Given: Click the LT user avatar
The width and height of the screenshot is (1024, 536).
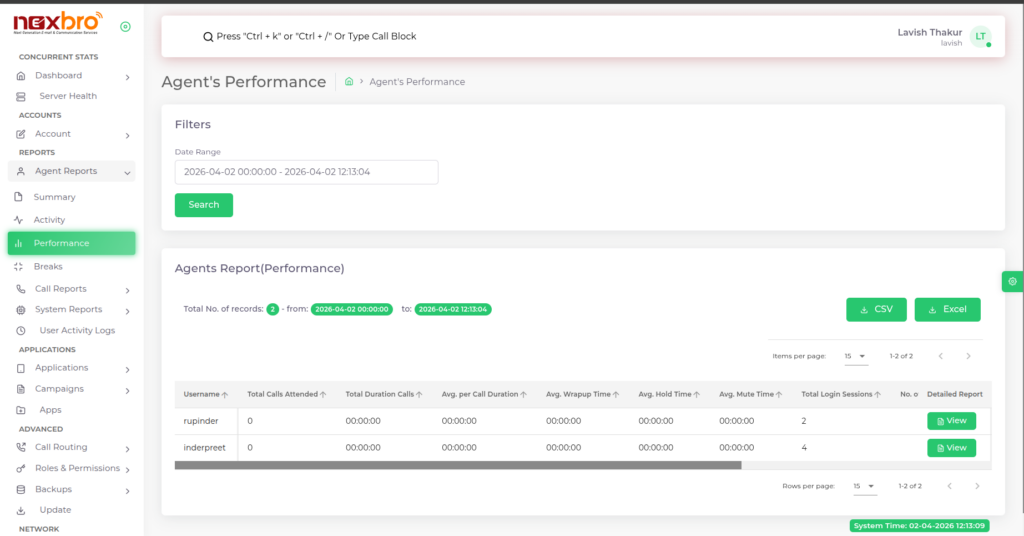Looking at the screenshot, I should (980, 37).
